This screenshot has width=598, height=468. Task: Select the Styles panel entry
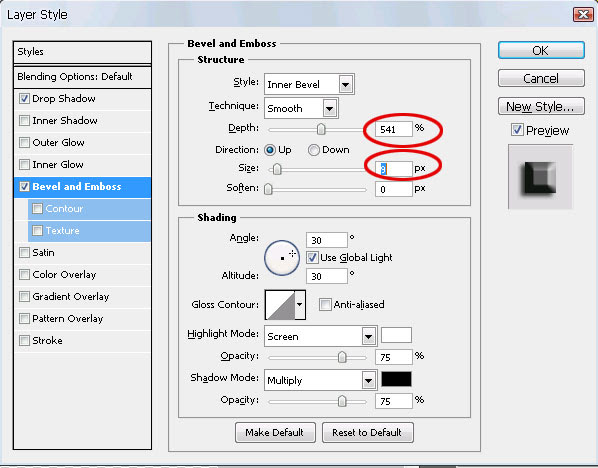[82, 52]
